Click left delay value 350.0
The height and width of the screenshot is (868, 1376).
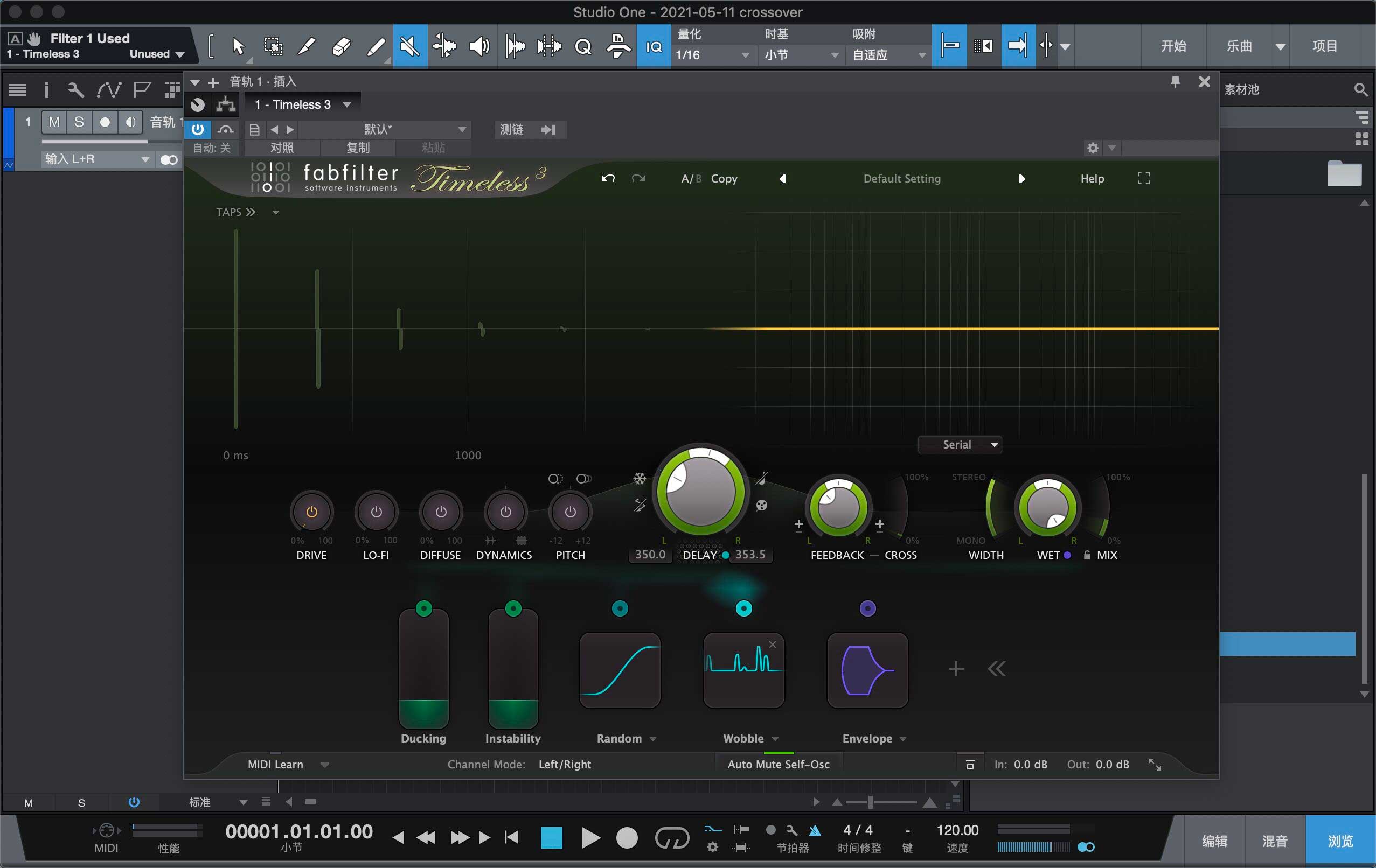650,555
